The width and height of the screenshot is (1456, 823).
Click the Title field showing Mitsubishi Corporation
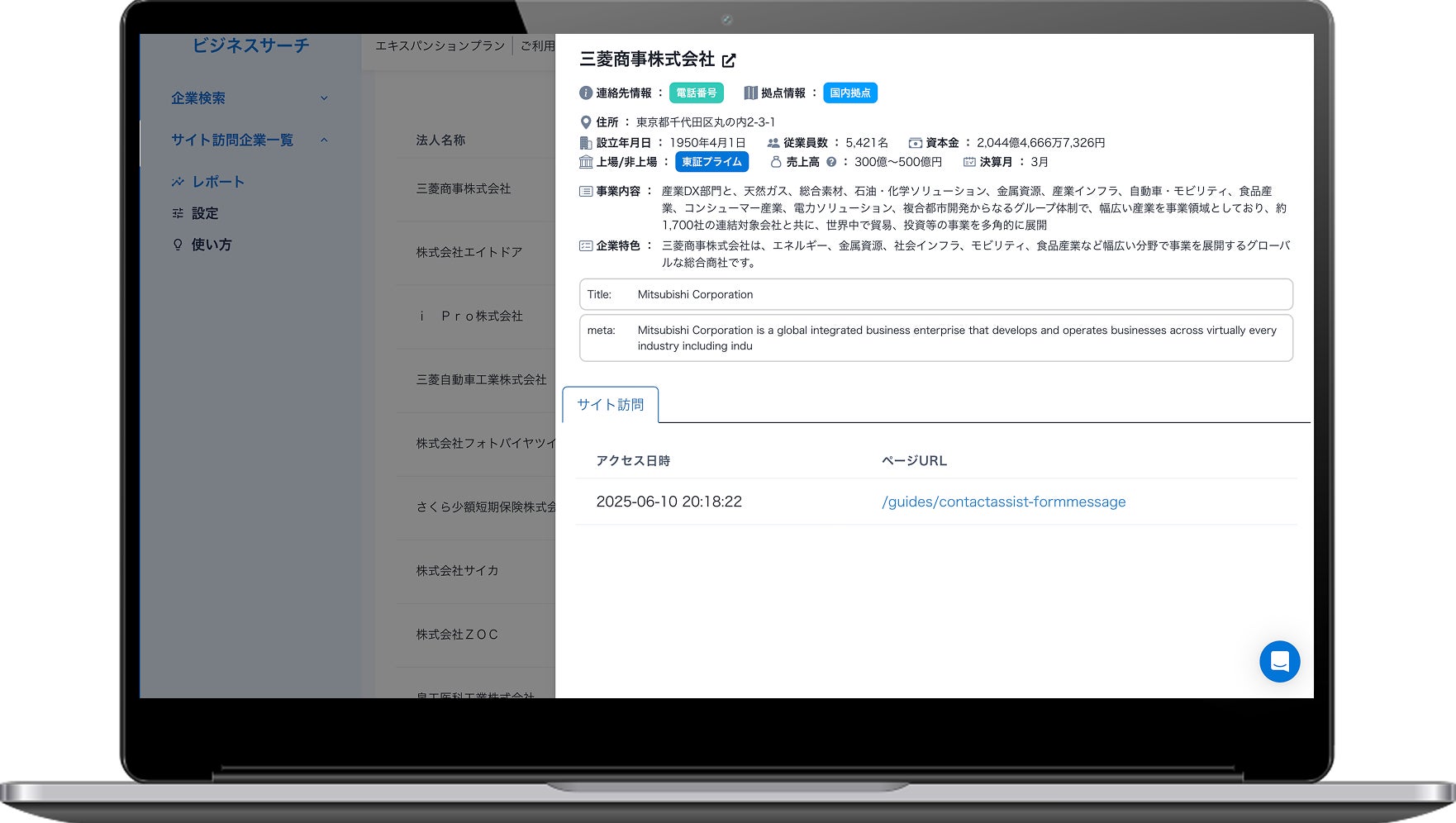(x=936, y=294)
